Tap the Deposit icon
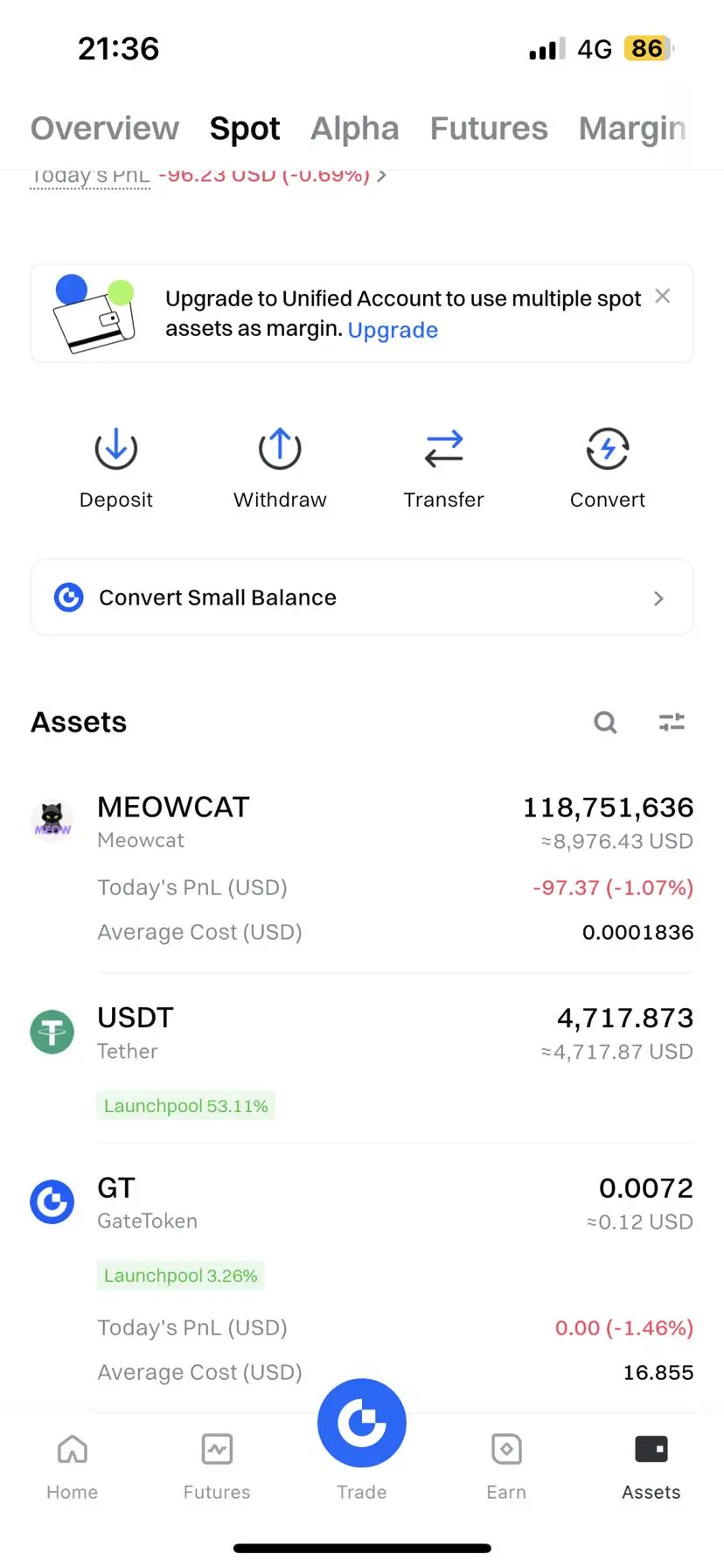Screen dimensions: 724x1568 click(115, 449)
